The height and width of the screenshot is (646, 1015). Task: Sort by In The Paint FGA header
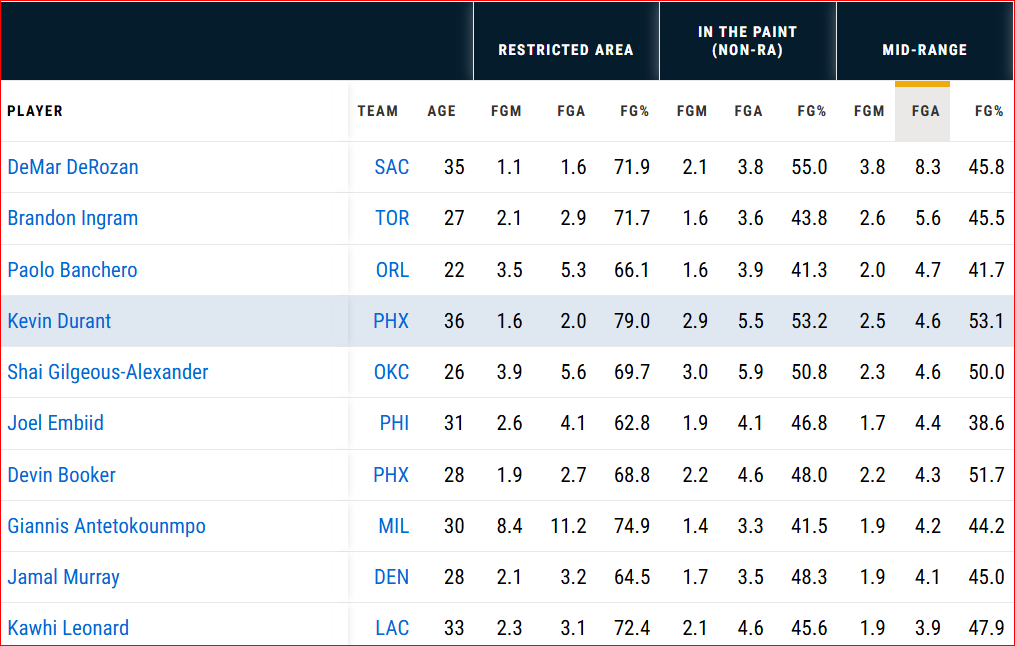point(748,111)
